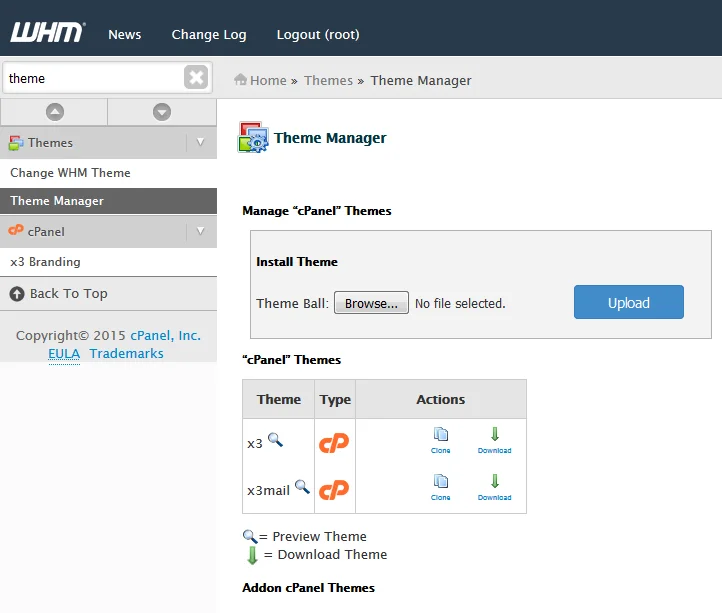The height and width of the screenshot is (613, 722).
Task: Download the x3 theme
Action: (x=495, y=441)
